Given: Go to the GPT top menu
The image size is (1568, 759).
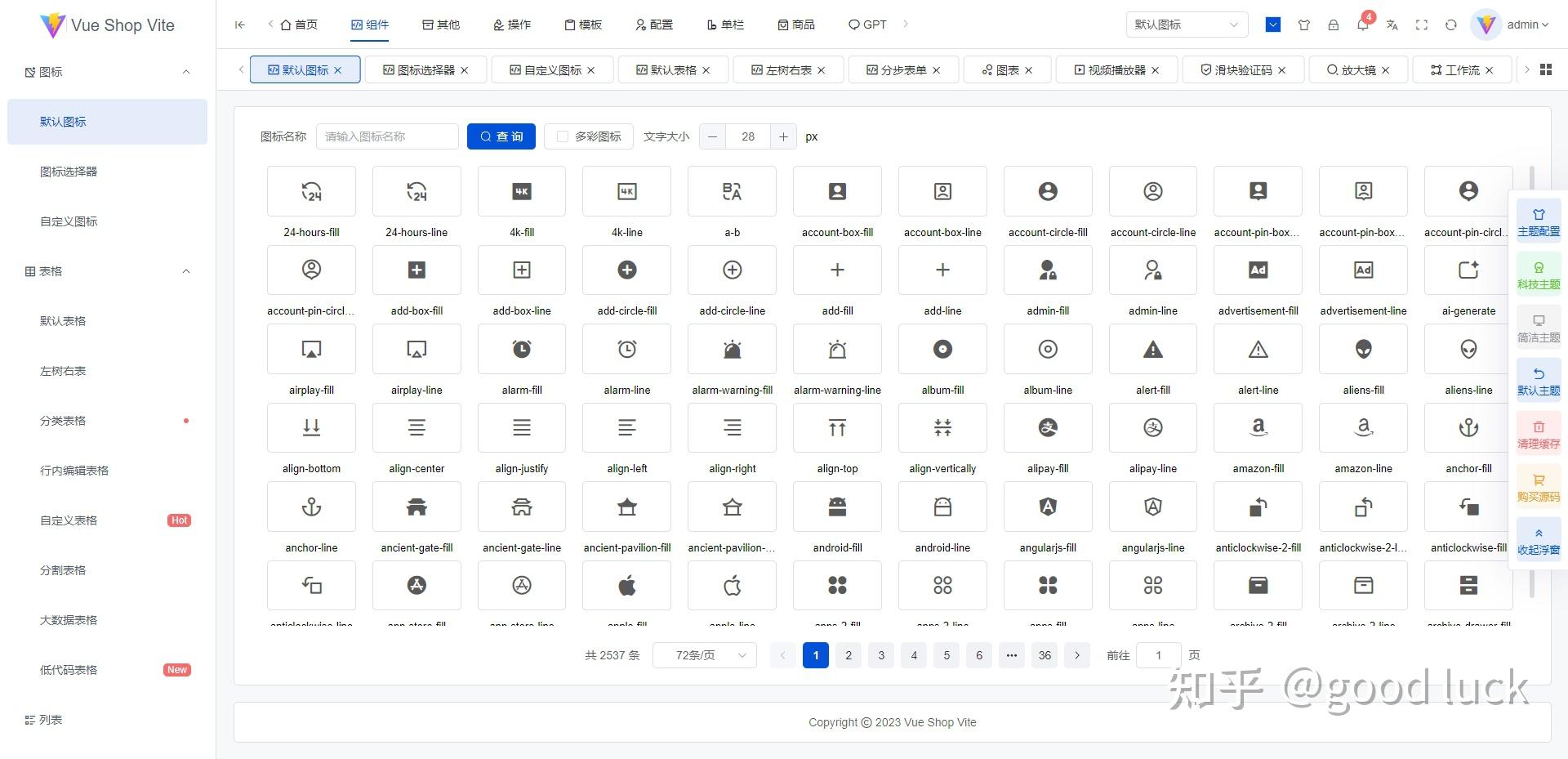Looking at the screenshot, I should click(867, 25).
